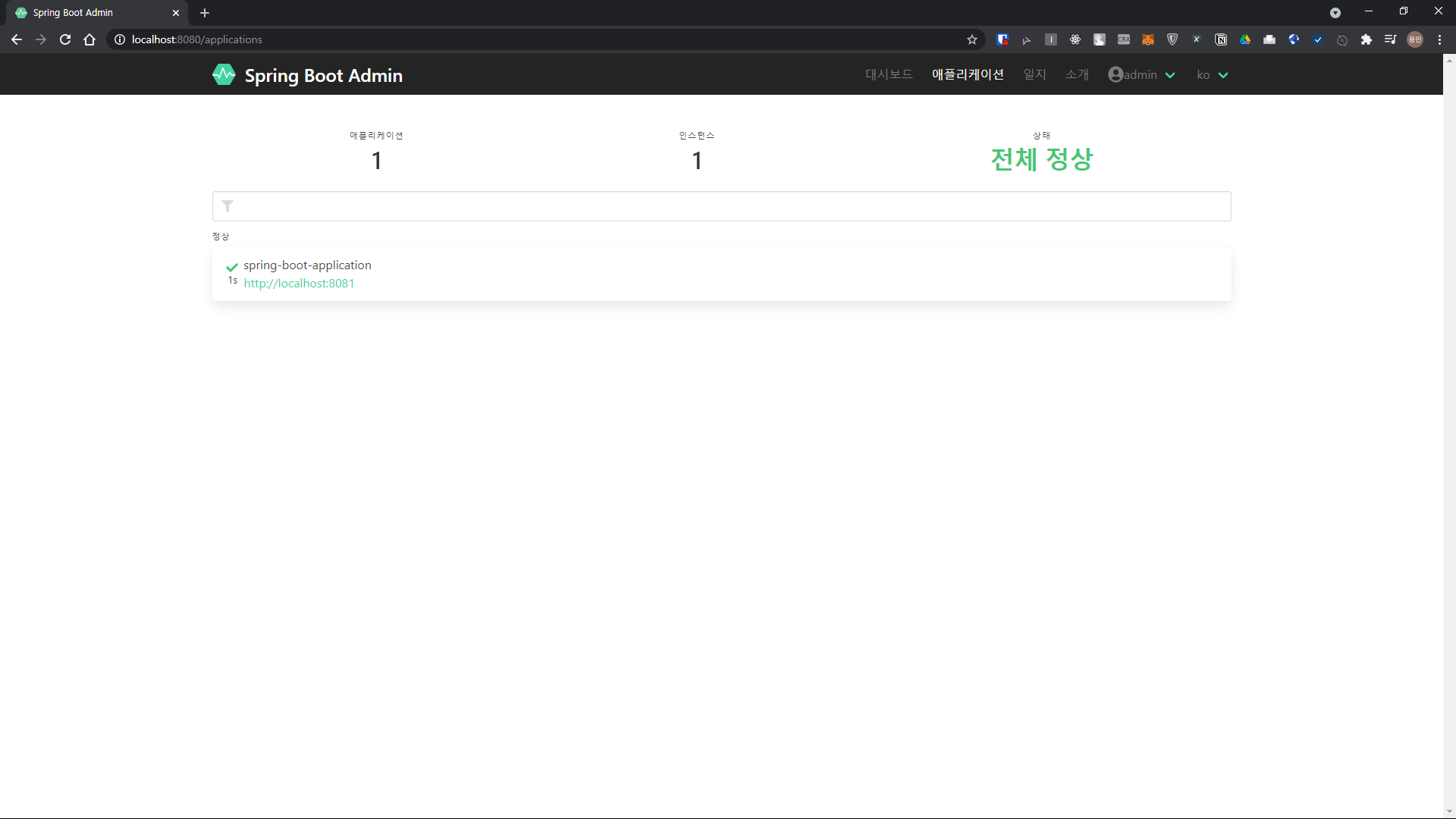Click the browser home icon
Viewport: 1456px width, 819px height.
[89, 39]
